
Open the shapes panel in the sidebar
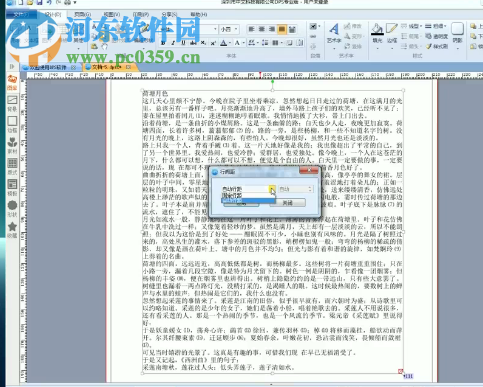coord(12,208)
